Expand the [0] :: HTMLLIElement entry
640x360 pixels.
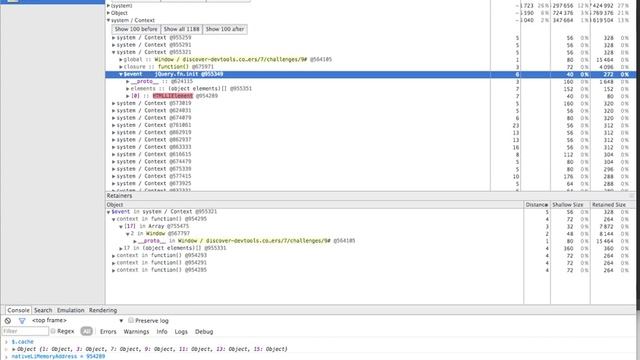[x=128, y=96]
